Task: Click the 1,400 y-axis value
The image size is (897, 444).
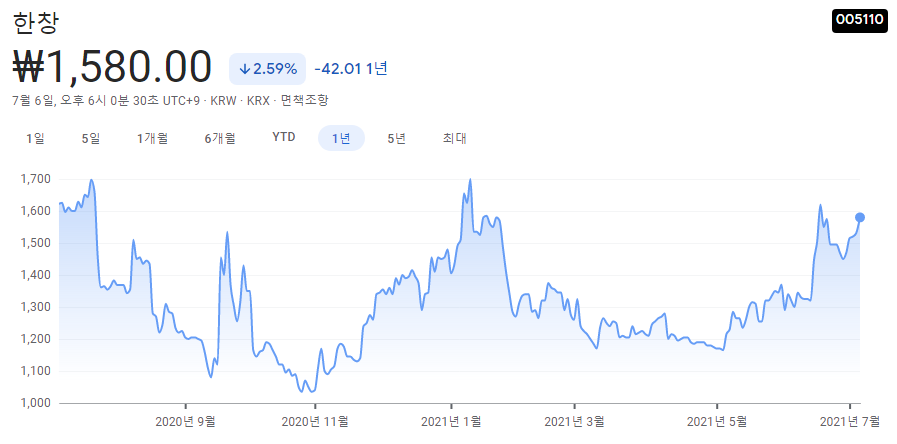Action: 35,275
